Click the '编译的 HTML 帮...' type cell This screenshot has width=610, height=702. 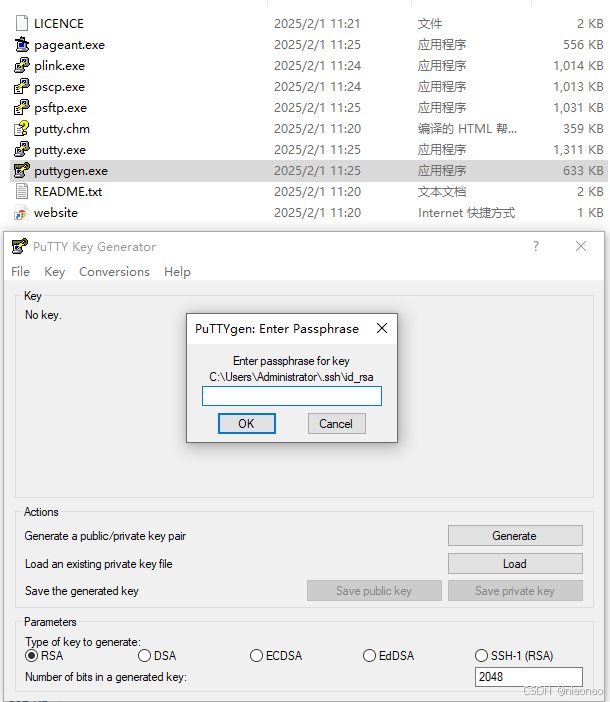coord(467,129)
